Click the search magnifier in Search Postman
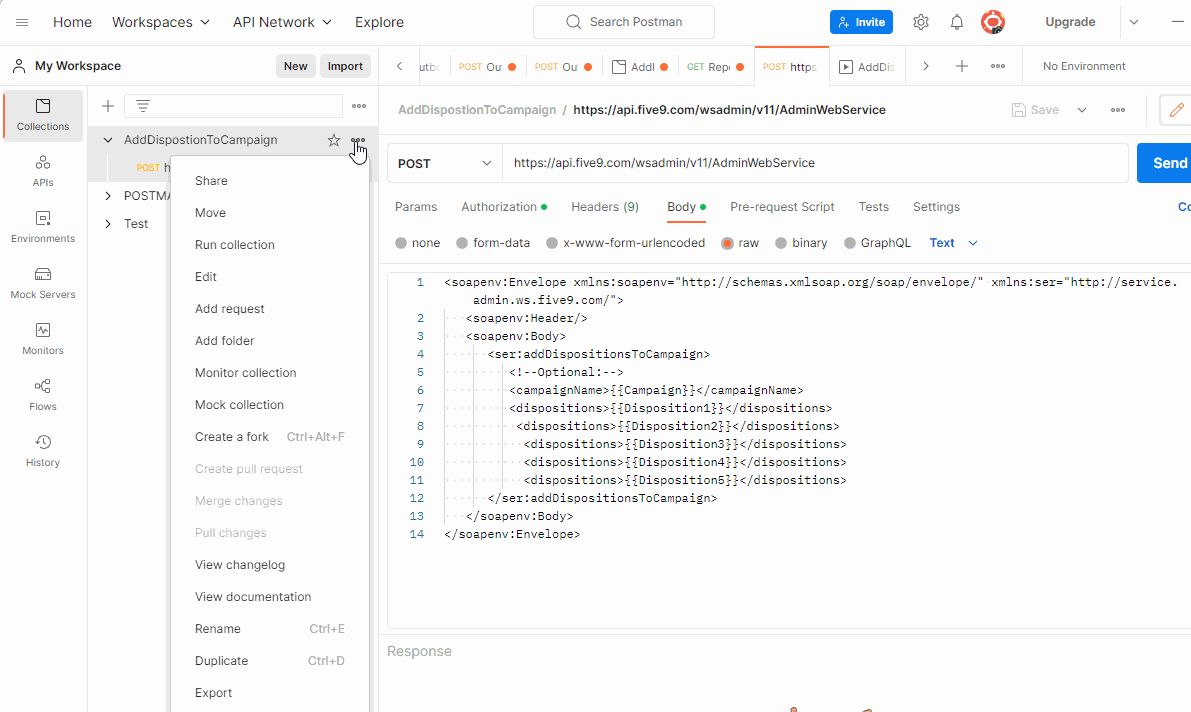 pyautogui.click(x=573, y=22)
